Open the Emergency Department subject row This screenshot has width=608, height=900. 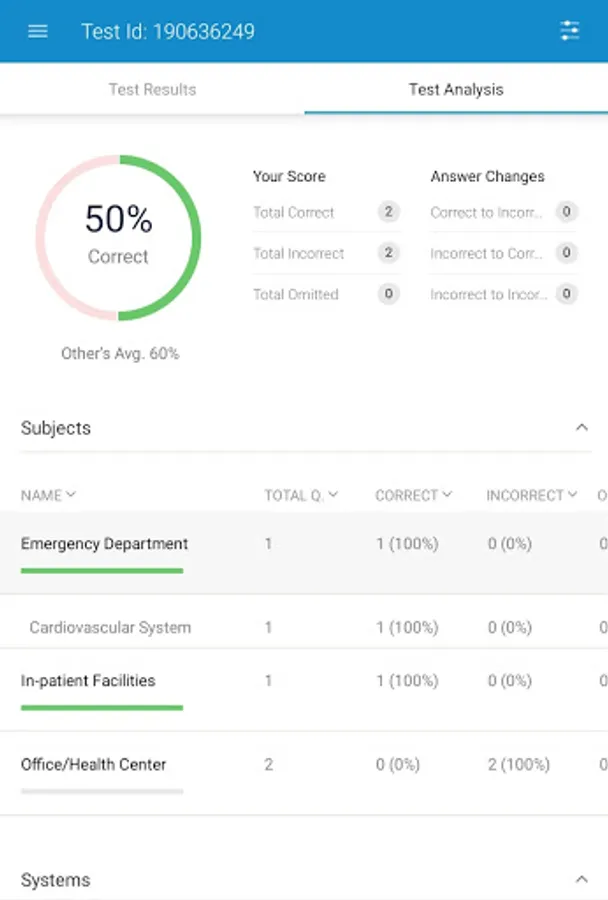[x=104, y=544]
